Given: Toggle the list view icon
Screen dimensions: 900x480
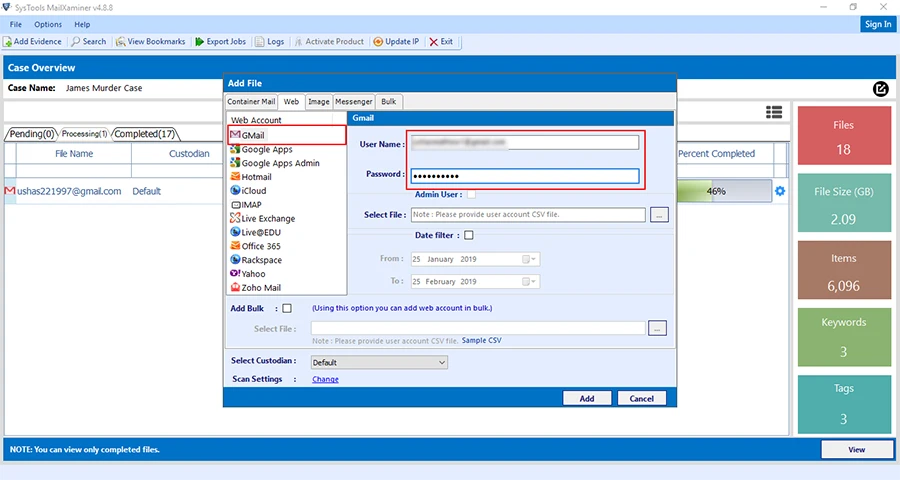Looking at the screenshot, I should [x=774, y=112].
